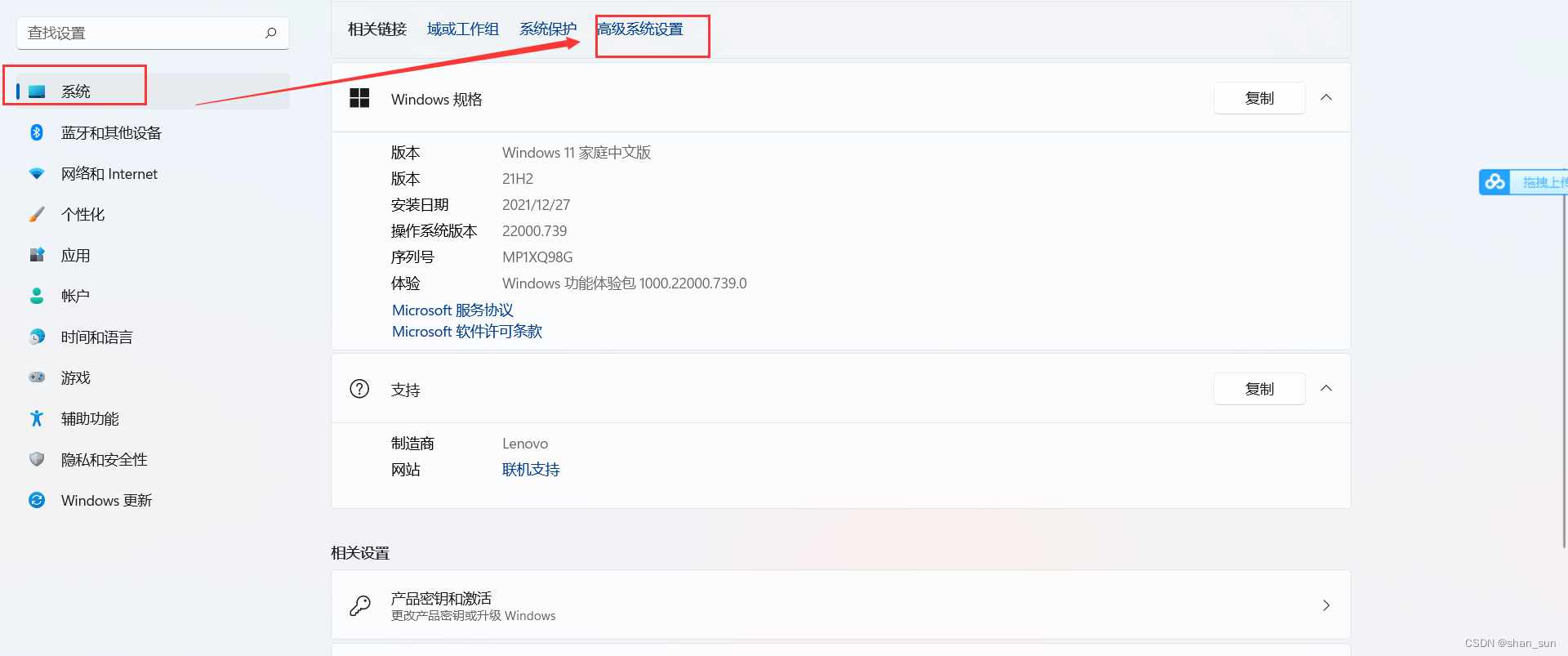Click the 序列号 label
1568x656 pixels.
tap(412, 257)
